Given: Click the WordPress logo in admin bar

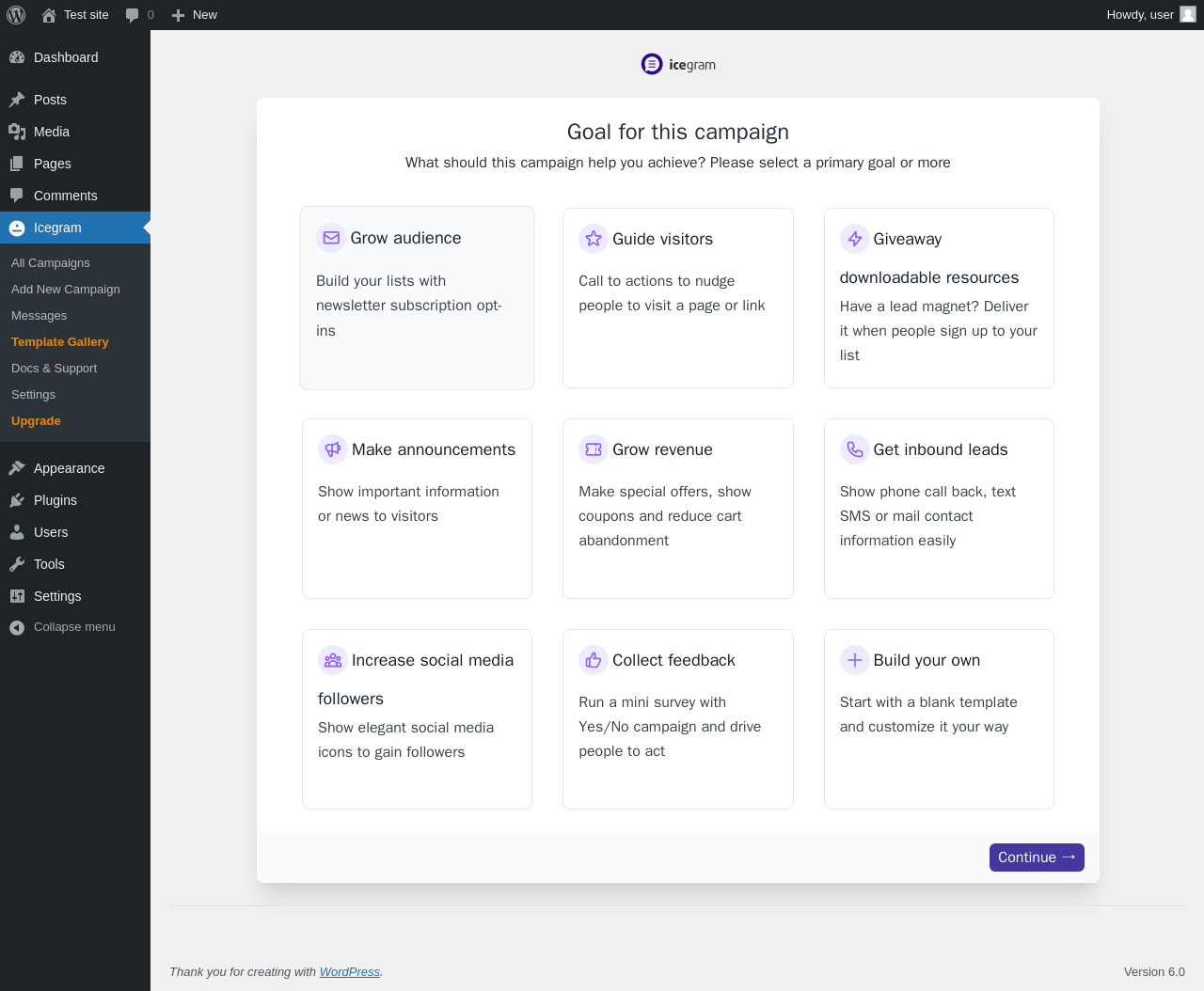Looking at the screenshot, I should 16,15.
